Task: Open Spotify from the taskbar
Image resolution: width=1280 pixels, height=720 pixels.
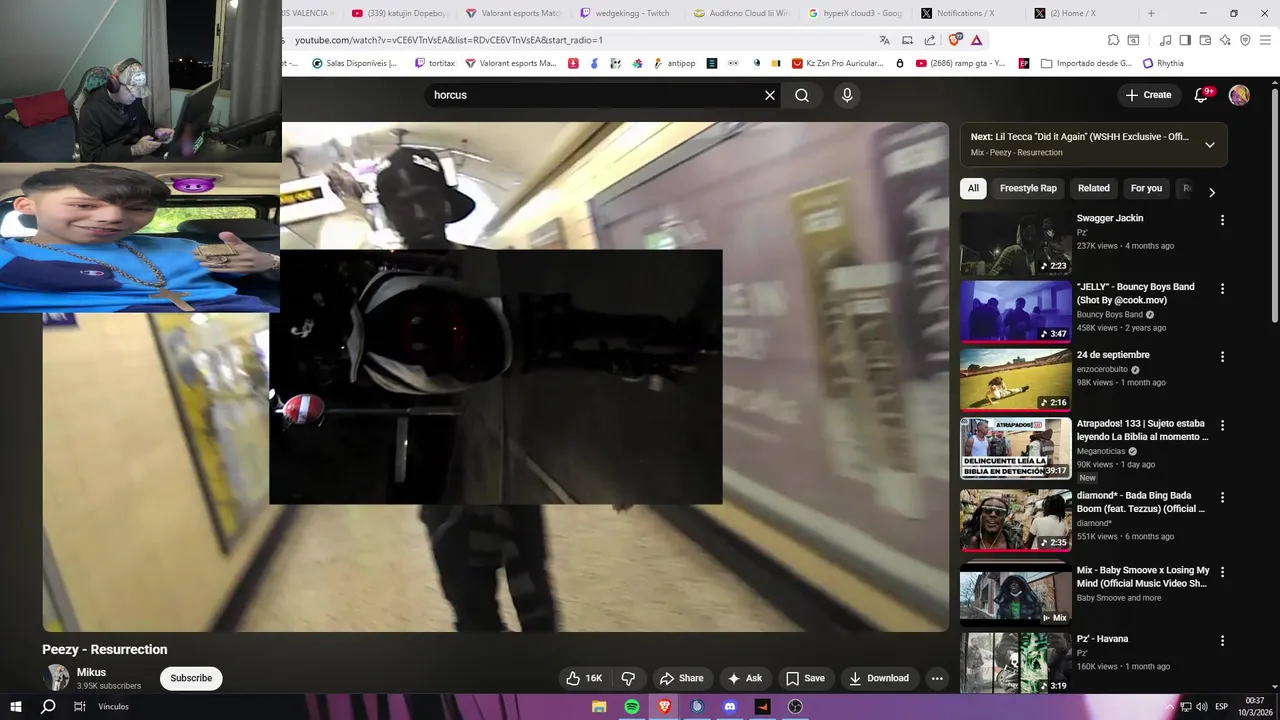Action: (x=632, y=706)
